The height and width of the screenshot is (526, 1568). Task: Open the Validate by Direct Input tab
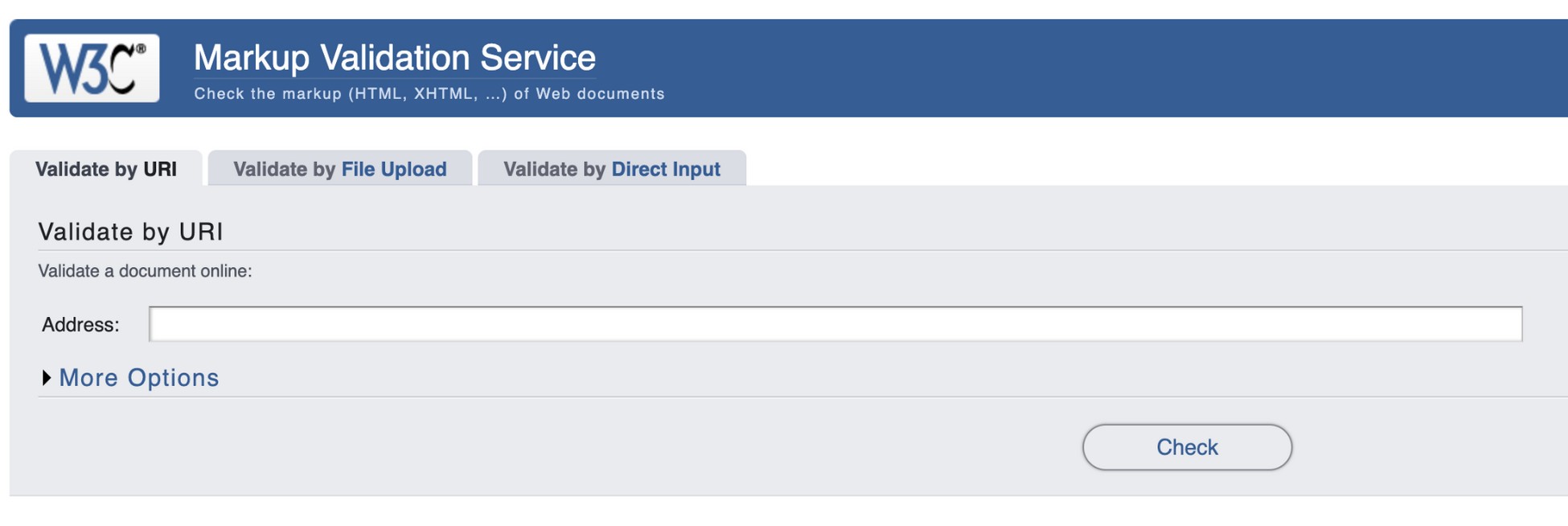click(x=612, y=169)
